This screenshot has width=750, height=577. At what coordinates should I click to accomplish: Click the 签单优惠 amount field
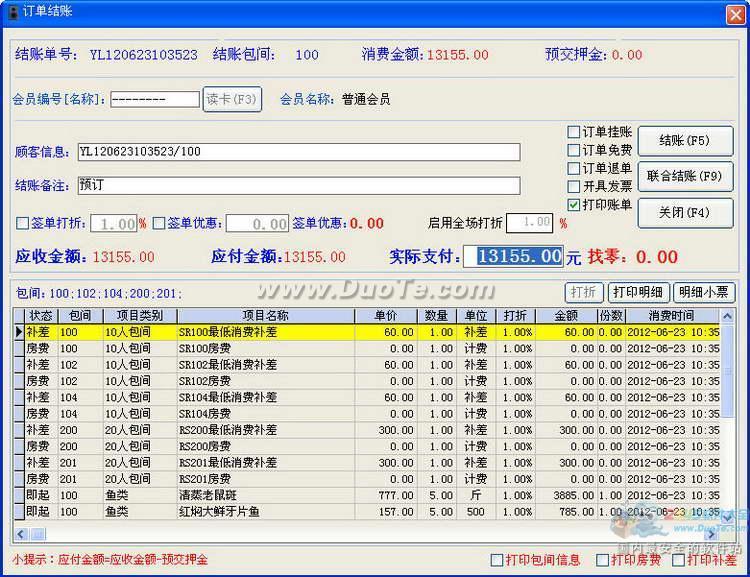pyautogui.click(x=257, y=223)
